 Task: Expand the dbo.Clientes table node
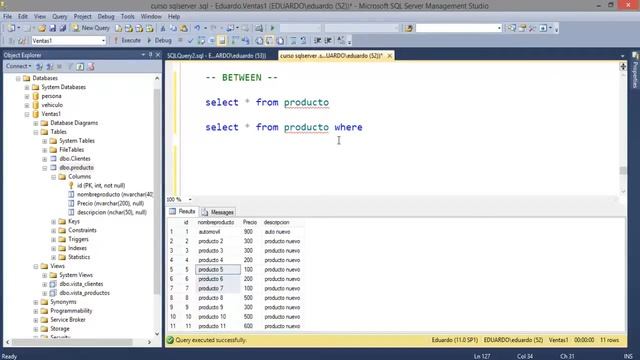click(45, 159)
